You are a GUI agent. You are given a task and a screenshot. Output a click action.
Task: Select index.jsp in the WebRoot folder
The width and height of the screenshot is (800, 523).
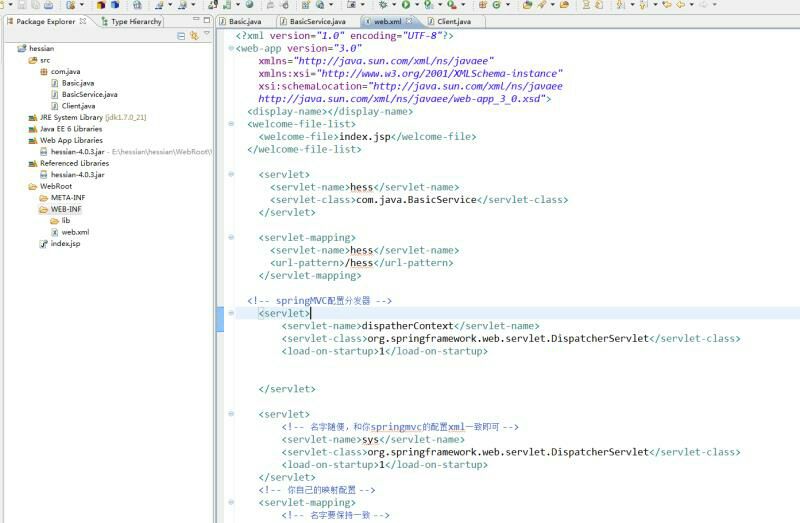[x=65, y=244]
